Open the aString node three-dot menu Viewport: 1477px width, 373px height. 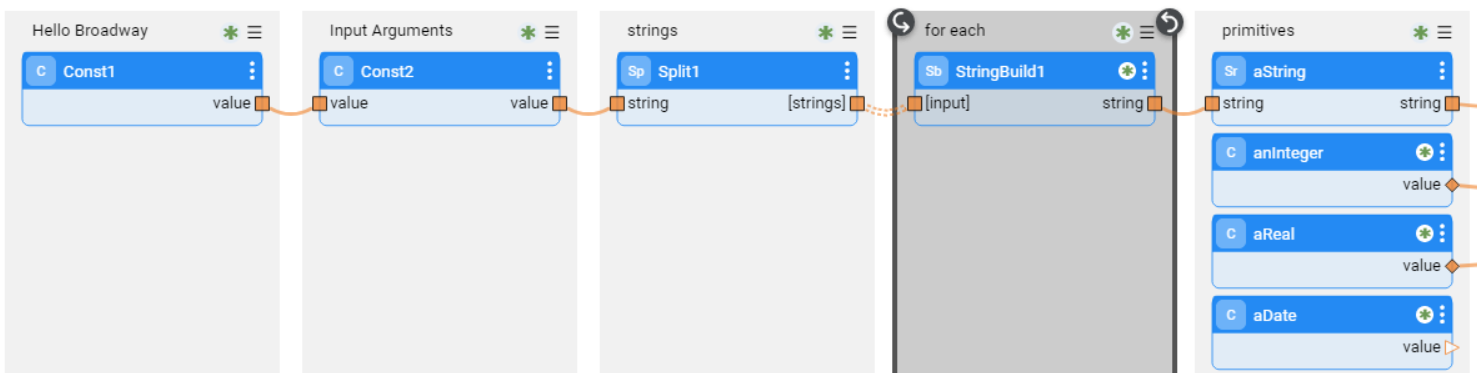1442,71
